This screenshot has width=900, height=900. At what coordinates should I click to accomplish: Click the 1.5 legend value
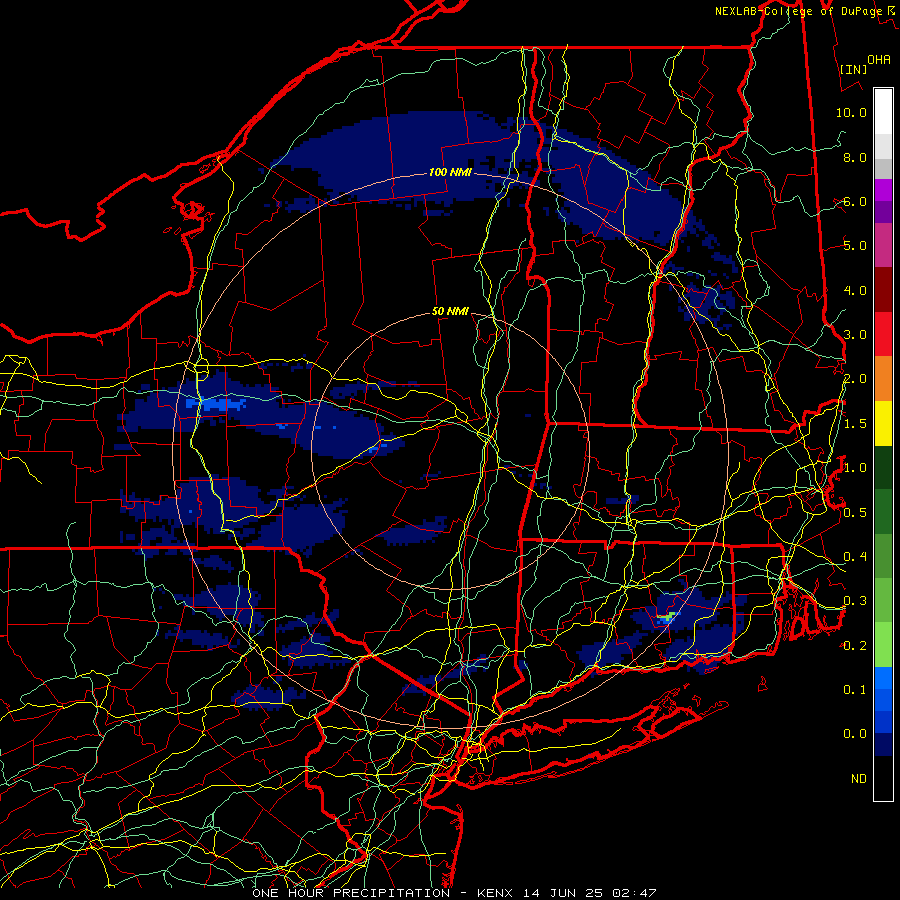point(855,424)
